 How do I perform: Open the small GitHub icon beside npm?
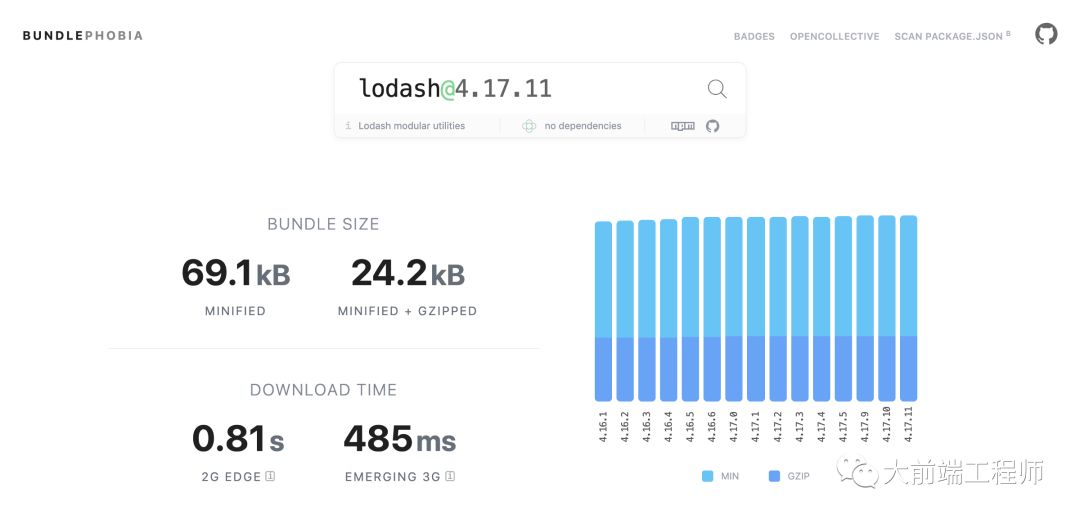tap(712, 126)
